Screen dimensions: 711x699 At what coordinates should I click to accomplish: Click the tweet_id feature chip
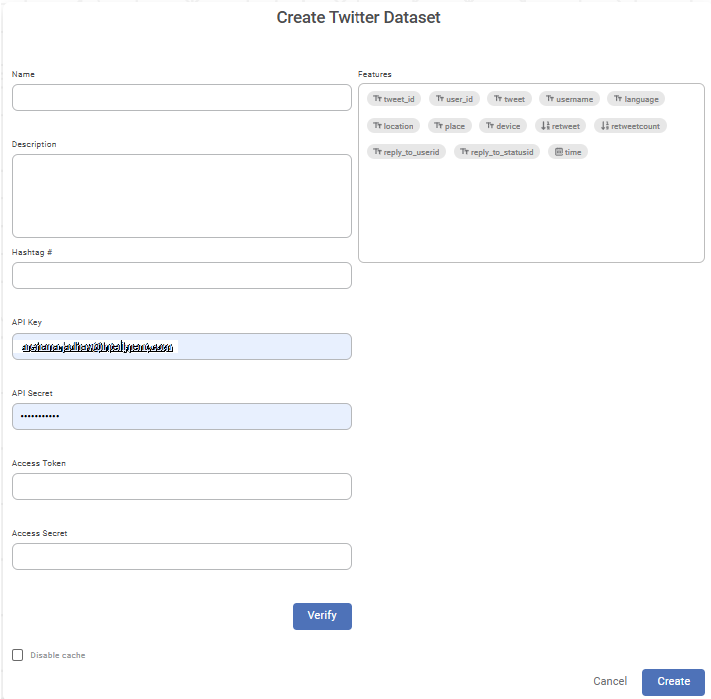point(394,99)
